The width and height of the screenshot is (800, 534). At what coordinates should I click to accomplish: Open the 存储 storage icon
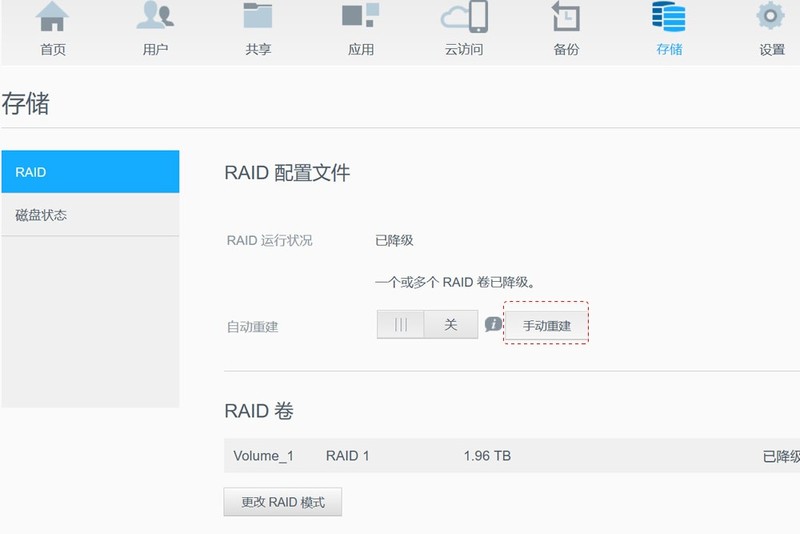[x=668, y=16]
